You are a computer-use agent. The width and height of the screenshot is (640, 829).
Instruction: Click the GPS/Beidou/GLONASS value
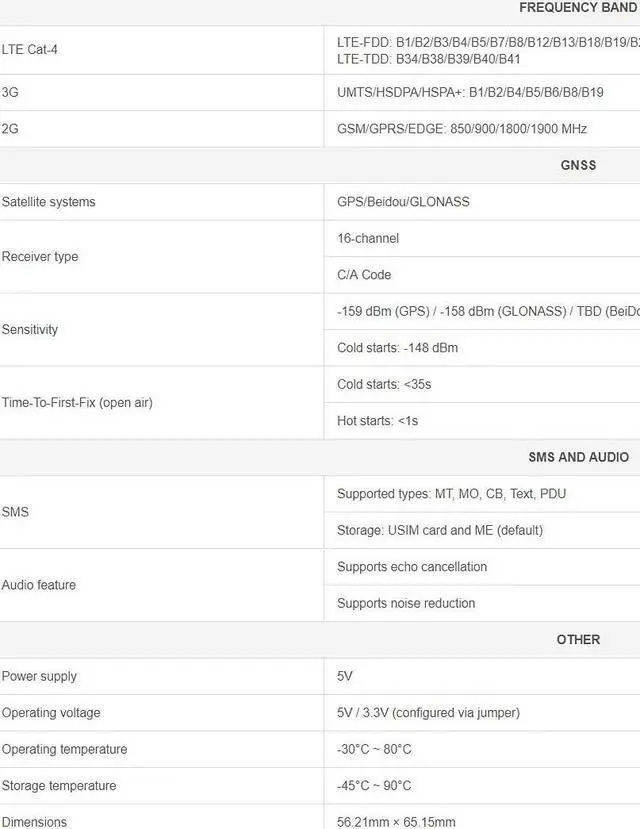[403, 202]
